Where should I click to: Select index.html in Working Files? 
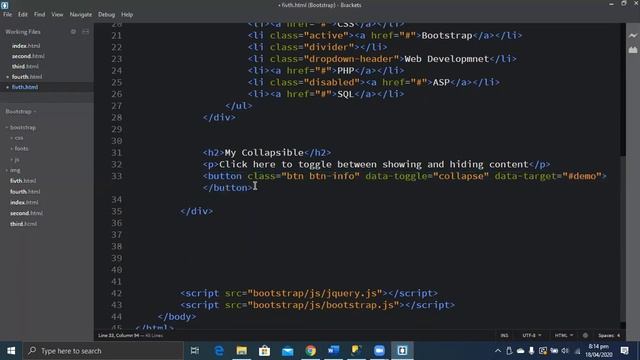pos(26,46)
